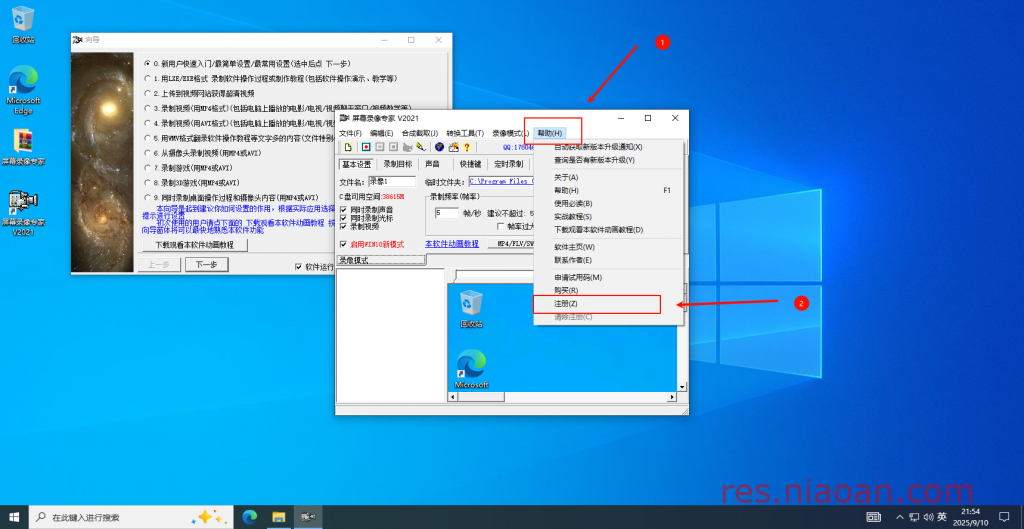
Task: Click 下一步 button in wizard
Action: coord(206,264)
